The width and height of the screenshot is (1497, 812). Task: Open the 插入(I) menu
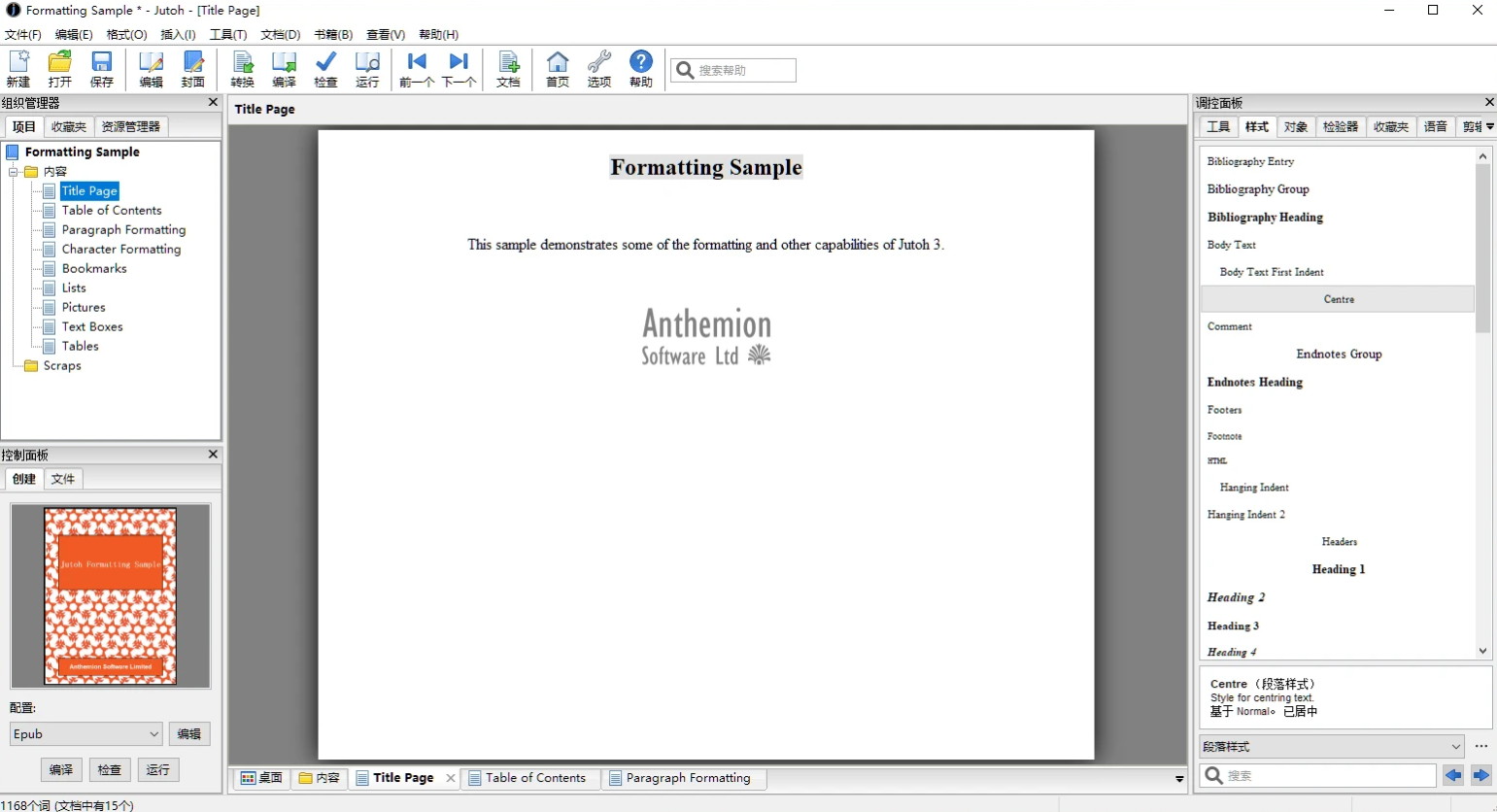point(178,34)
